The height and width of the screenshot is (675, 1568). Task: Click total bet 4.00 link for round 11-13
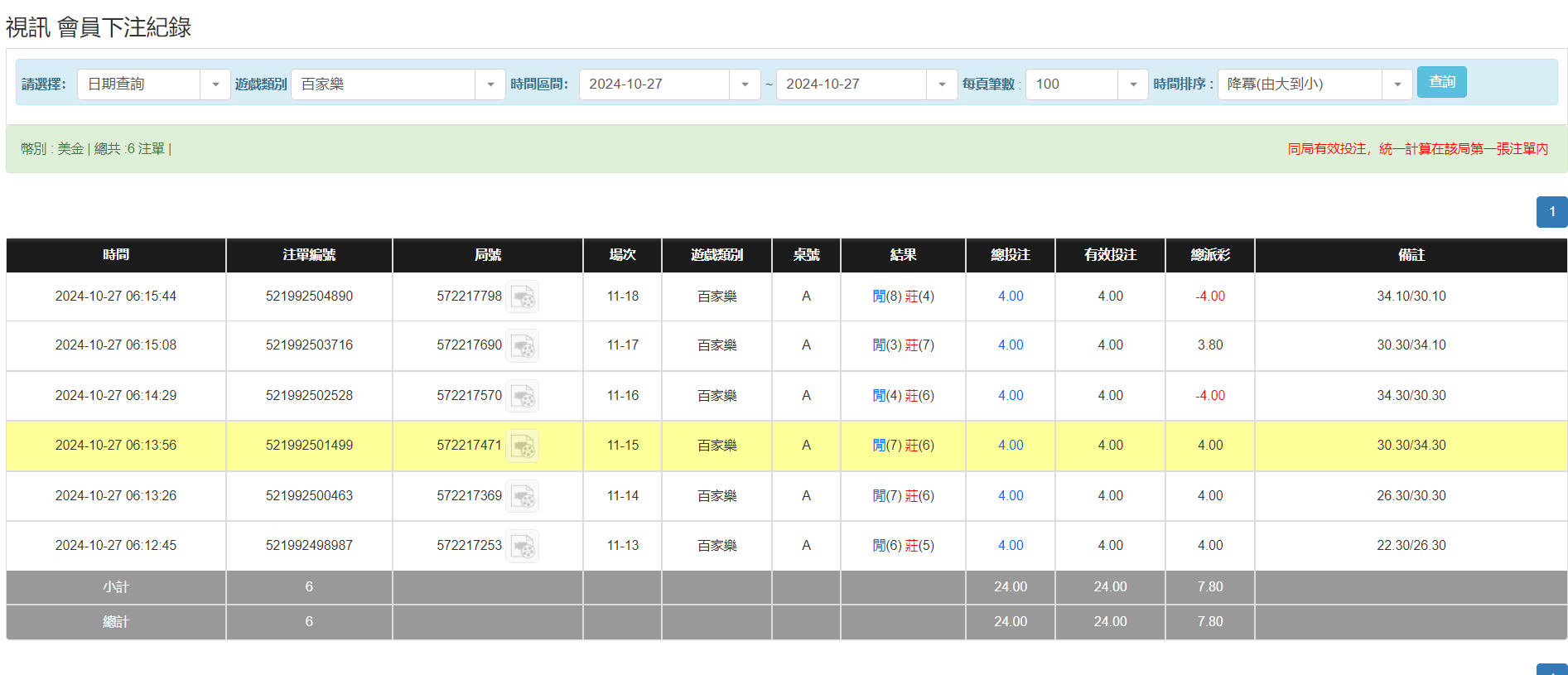(1011, 546)
